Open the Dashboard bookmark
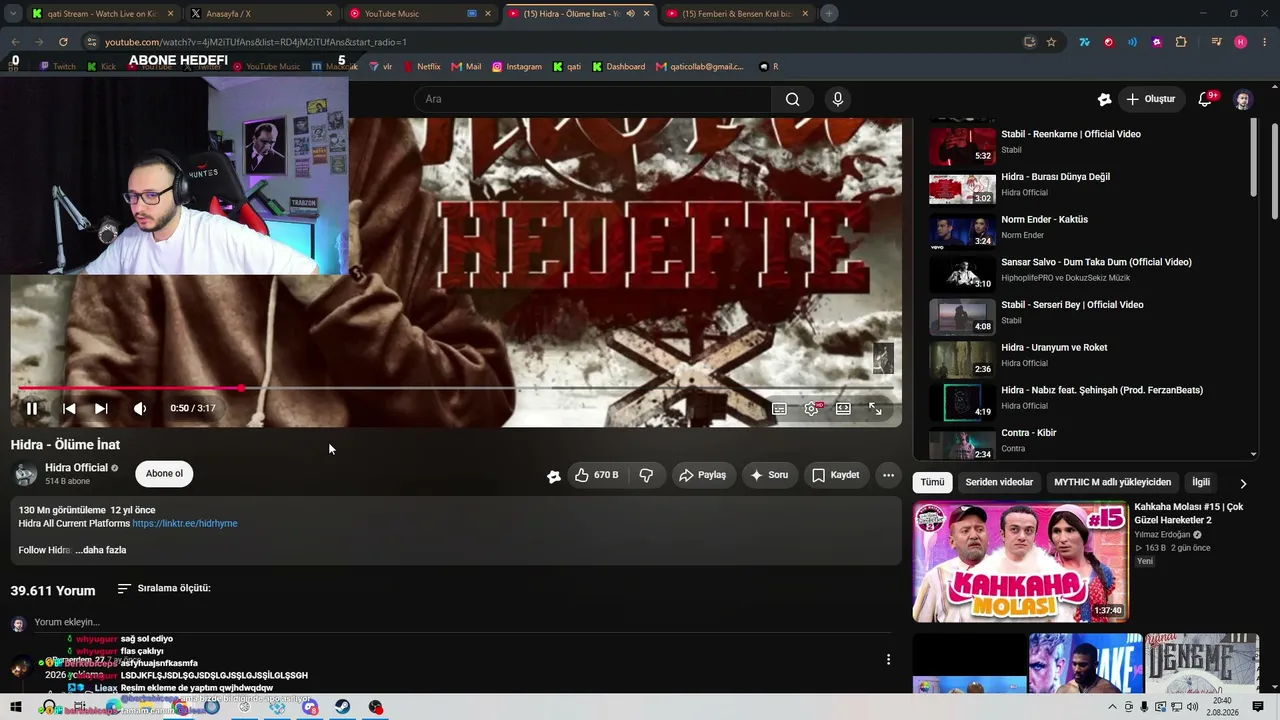Image resolution: width=1280 pixels, height=720 pixels. click(x=618, y=67)
